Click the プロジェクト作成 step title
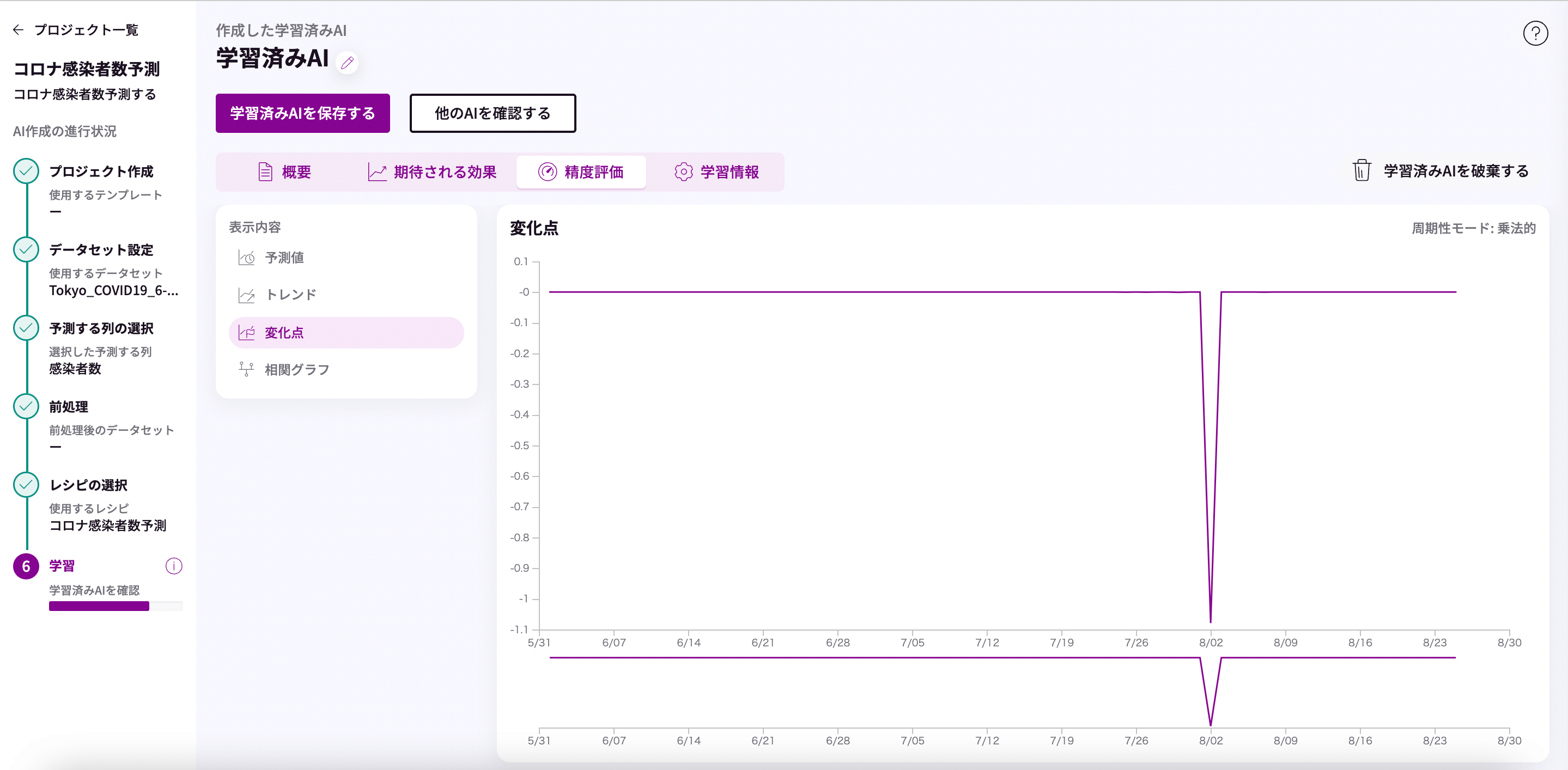Image resolution: width=1568 pixels, height=770 pixels. [101, 172]
